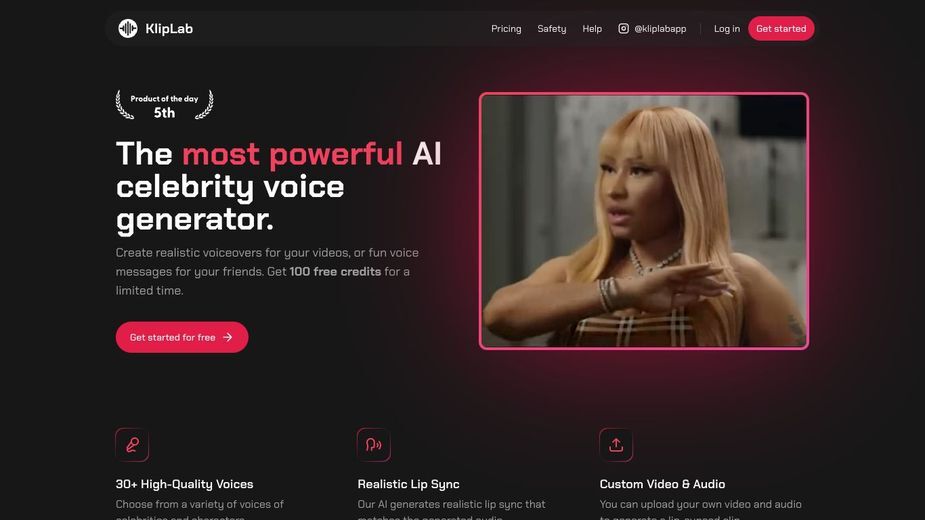Open the Pricing page
Image resolution: width=925 pixels, height=520 pixels.
coord(506,28)
